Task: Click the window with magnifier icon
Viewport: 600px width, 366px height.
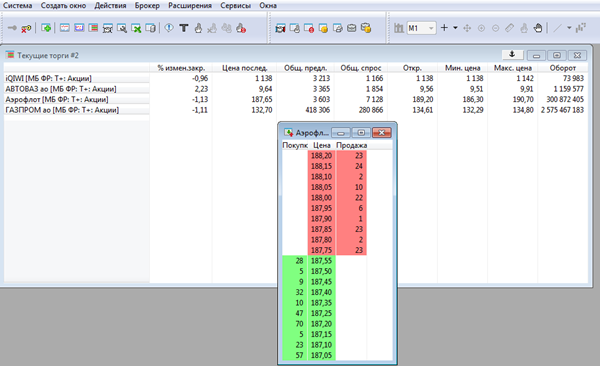Action: (x=122, y=28)
